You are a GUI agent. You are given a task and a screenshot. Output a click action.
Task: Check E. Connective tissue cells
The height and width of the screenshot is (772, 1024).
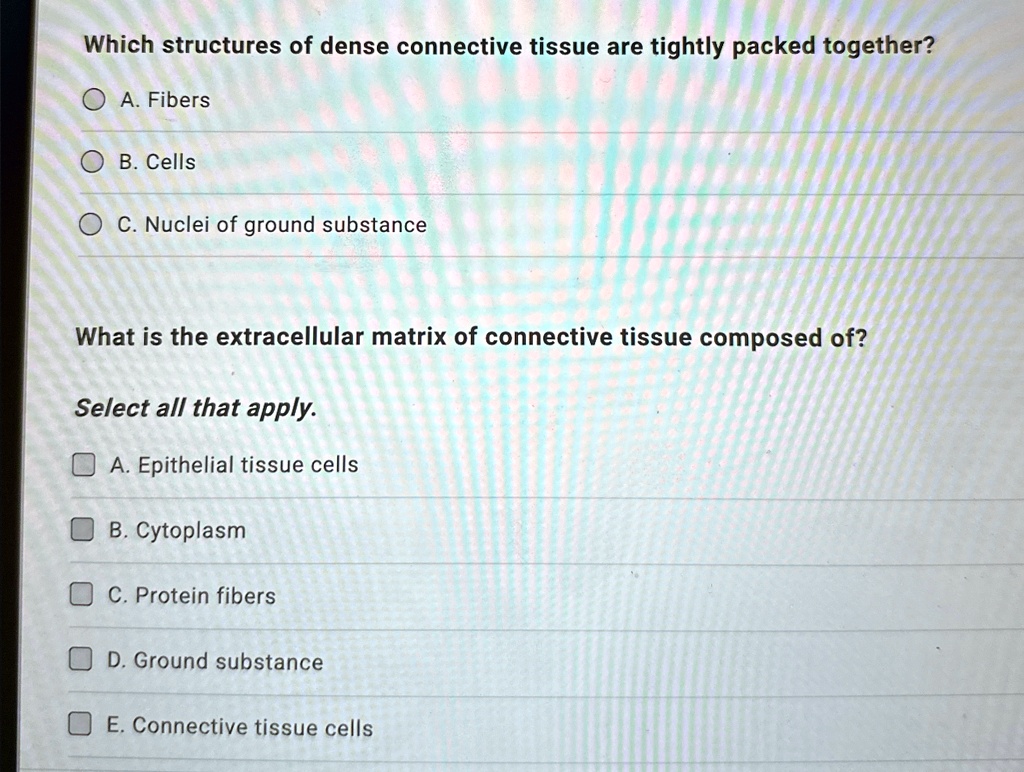click(81, 726)
